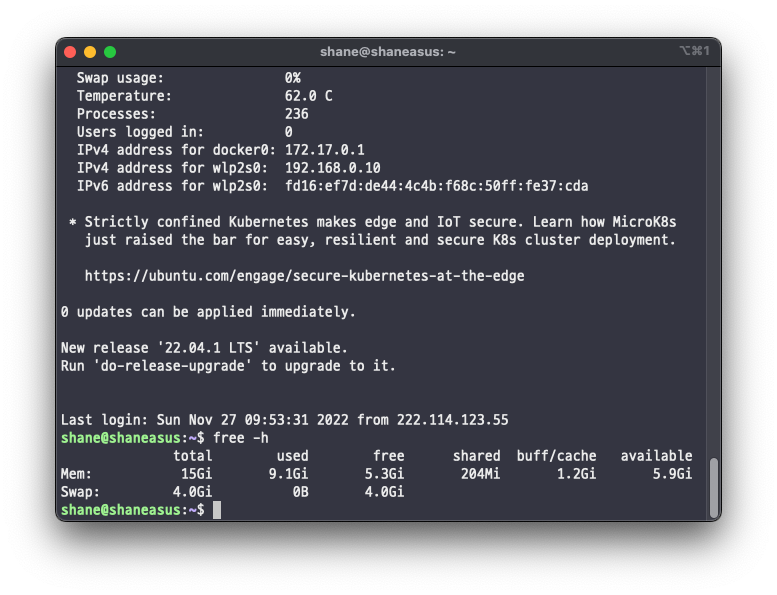Click the Swap usage 0% value
The height and width of the screenshot is (595, 777).
[x=292, y=78]
